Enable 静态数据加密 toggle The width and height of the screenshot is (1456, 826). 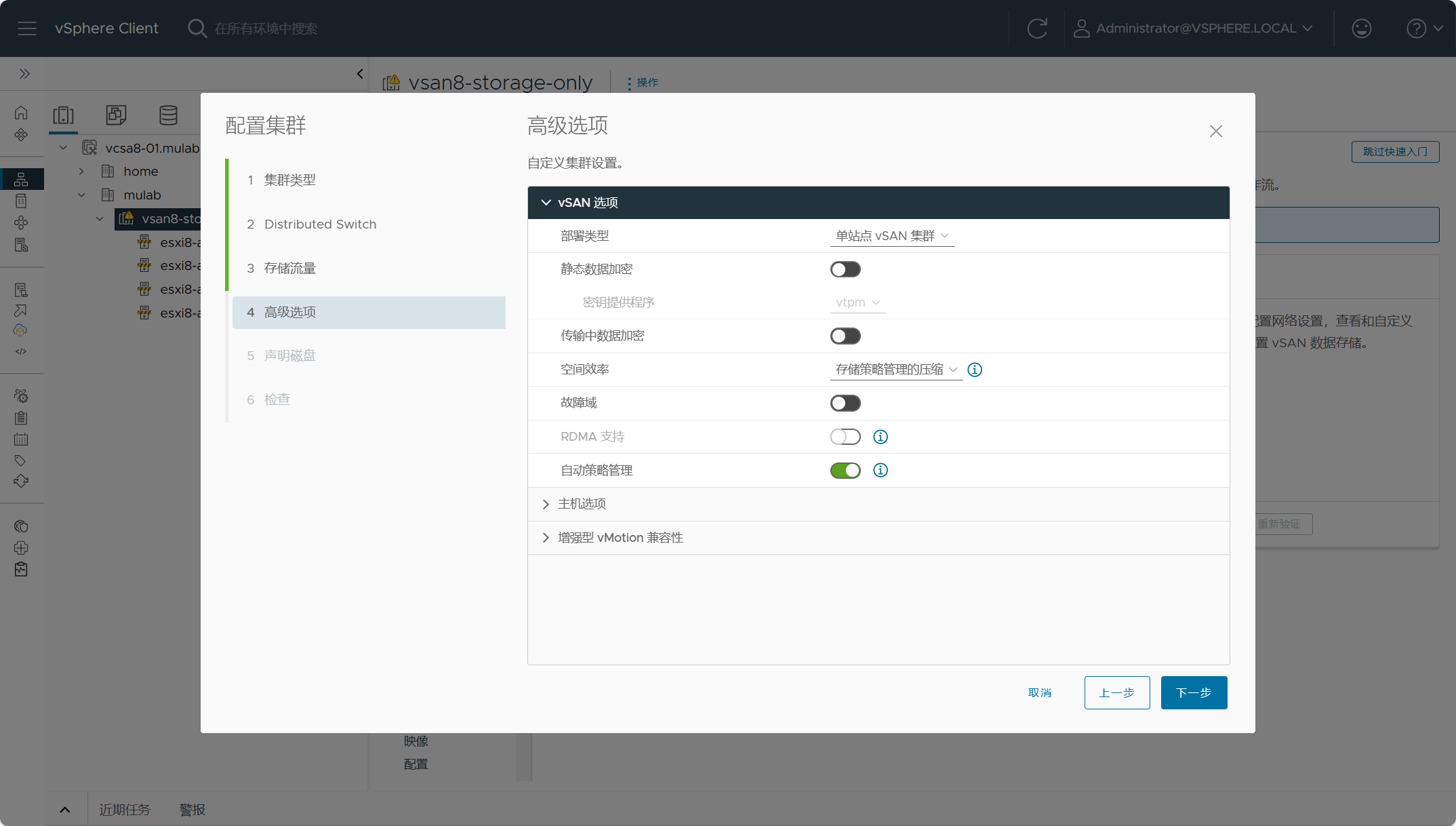[x=845, y=269]
